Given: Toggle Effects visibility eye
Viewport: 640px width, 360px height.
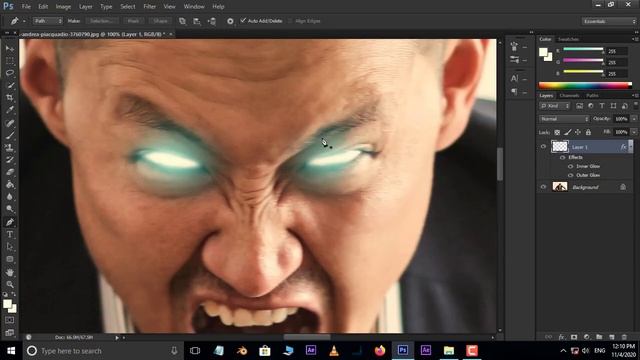Looking at the screenshot, I should coord(563,157).
